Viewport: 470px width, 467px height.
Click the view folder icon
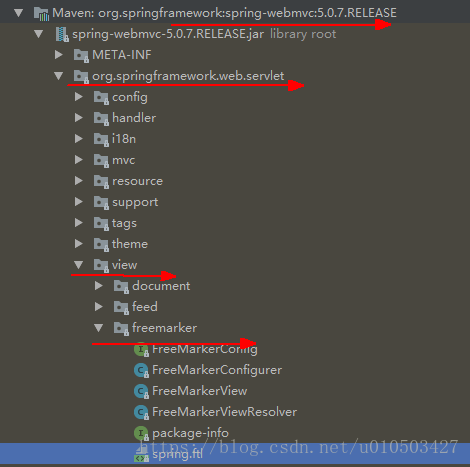coord(101,265)
